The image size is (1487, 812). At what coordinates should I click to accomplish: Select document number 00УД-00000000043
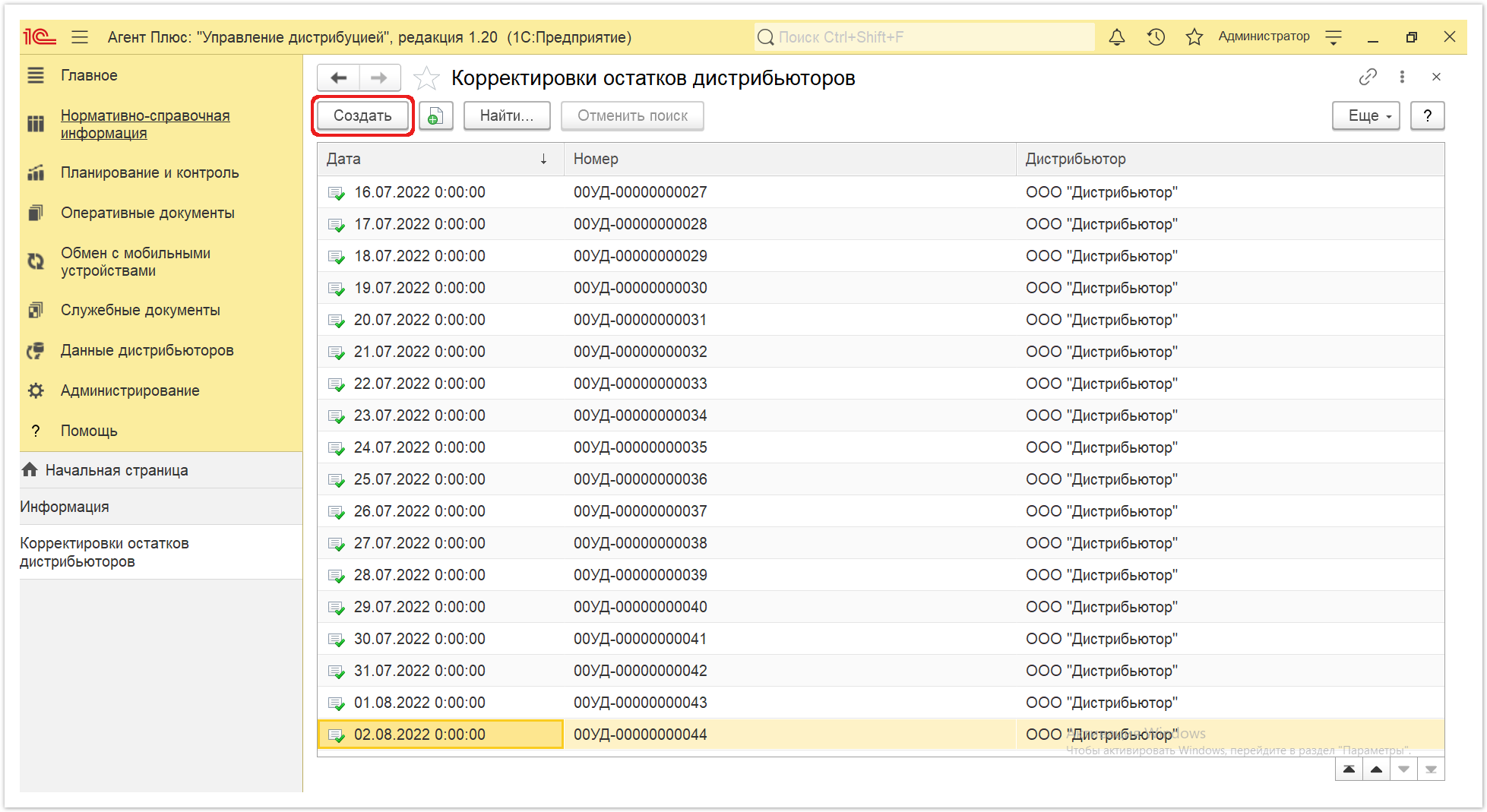641,703
